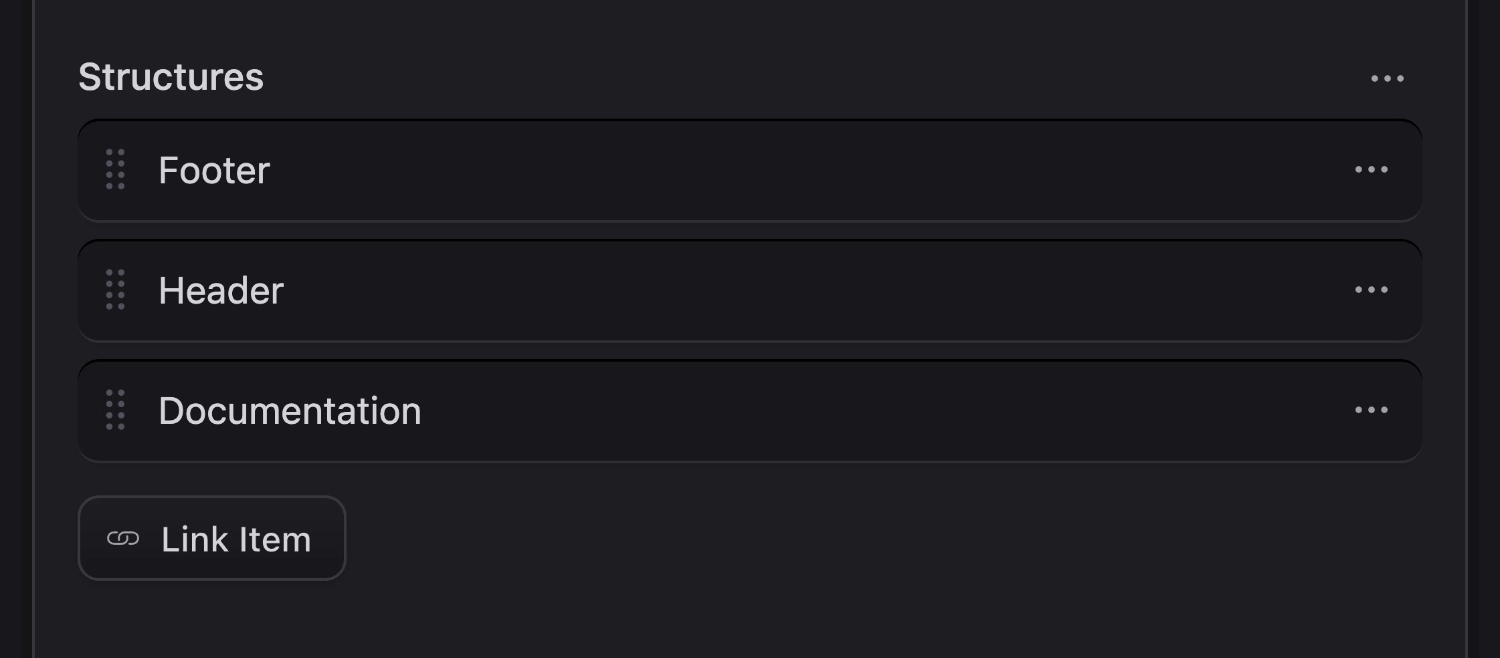Select the Header structure label
This screenshot has height=658, width=1500.
(x=221, y=291)
